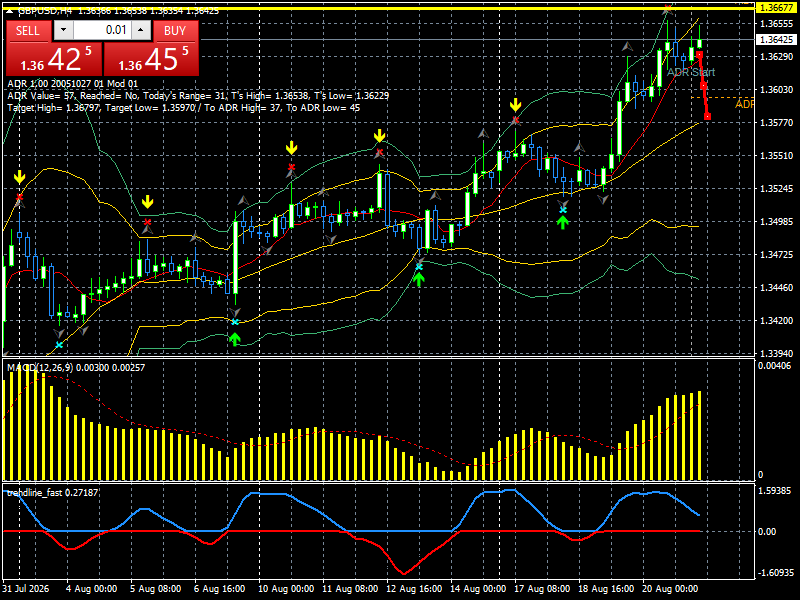
Task: Click the 1.35245 price scale value
Action: [x=776, y=188]
